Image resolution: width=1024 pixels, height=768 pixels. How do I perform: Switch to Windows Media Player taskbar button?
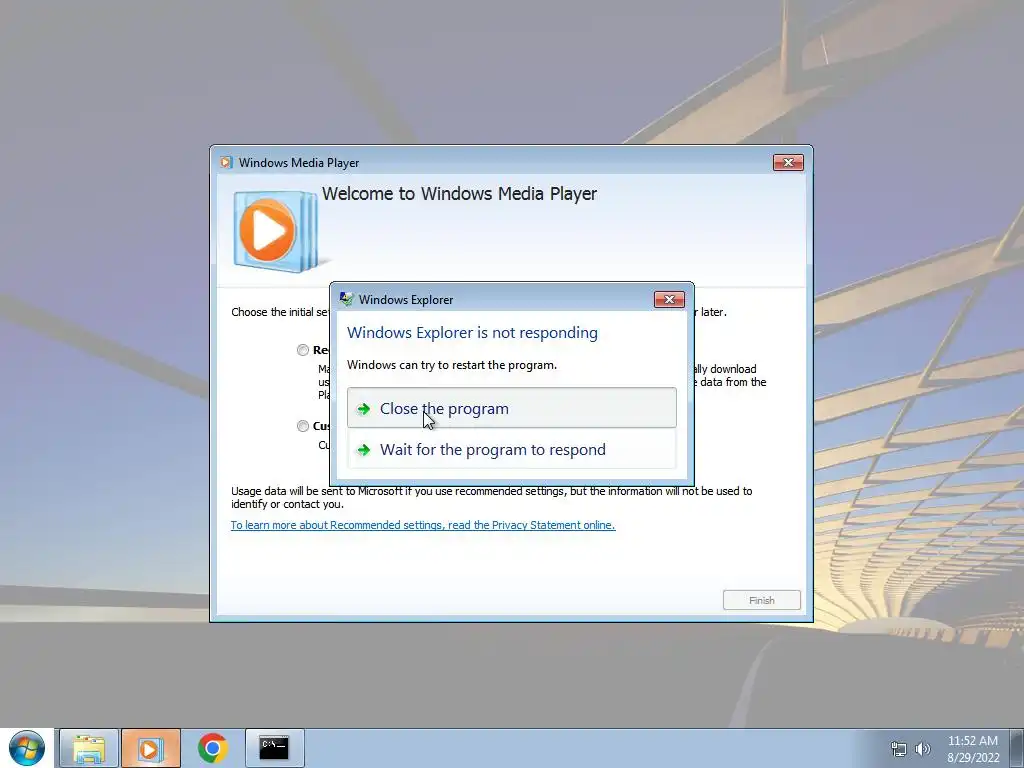pos(150,748)
